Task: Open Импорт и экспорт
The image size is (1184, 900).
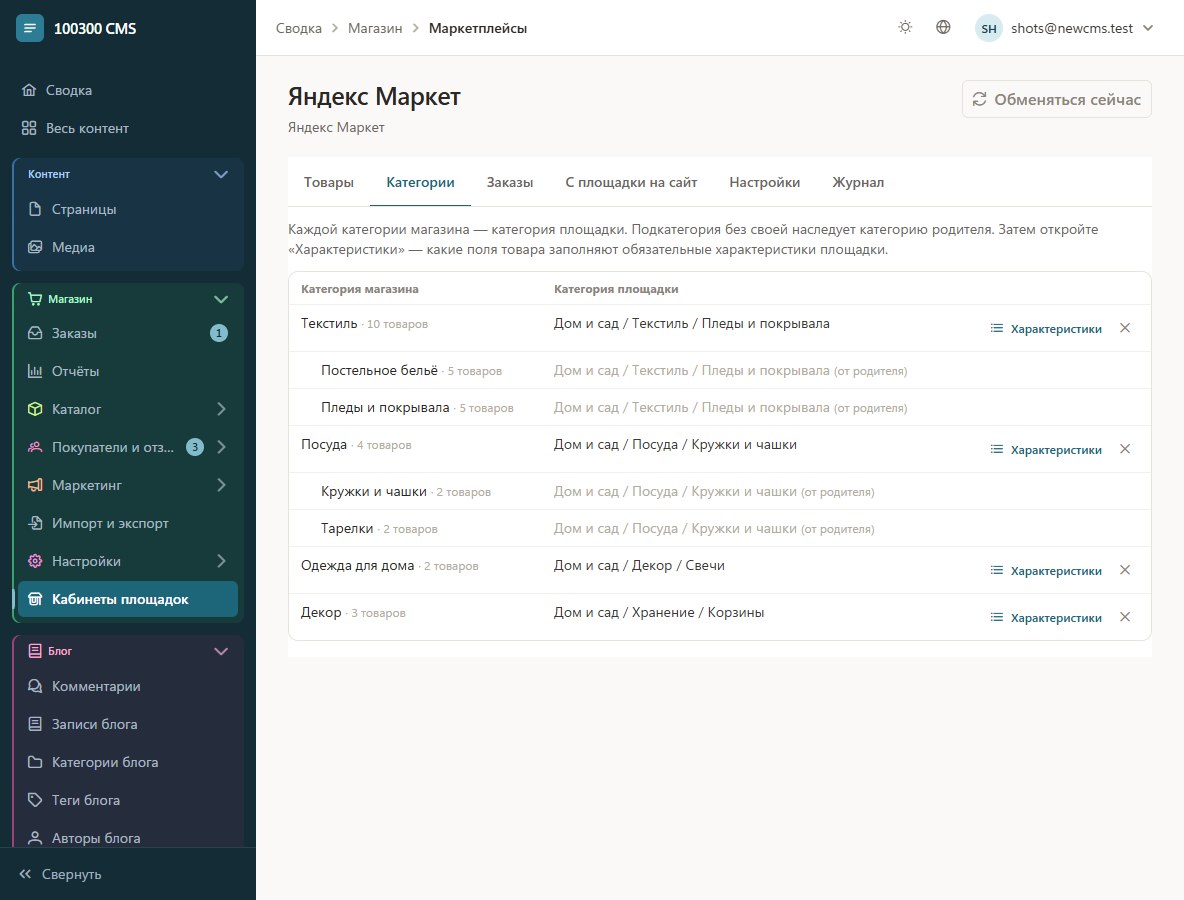Action: tap(128, 523)
